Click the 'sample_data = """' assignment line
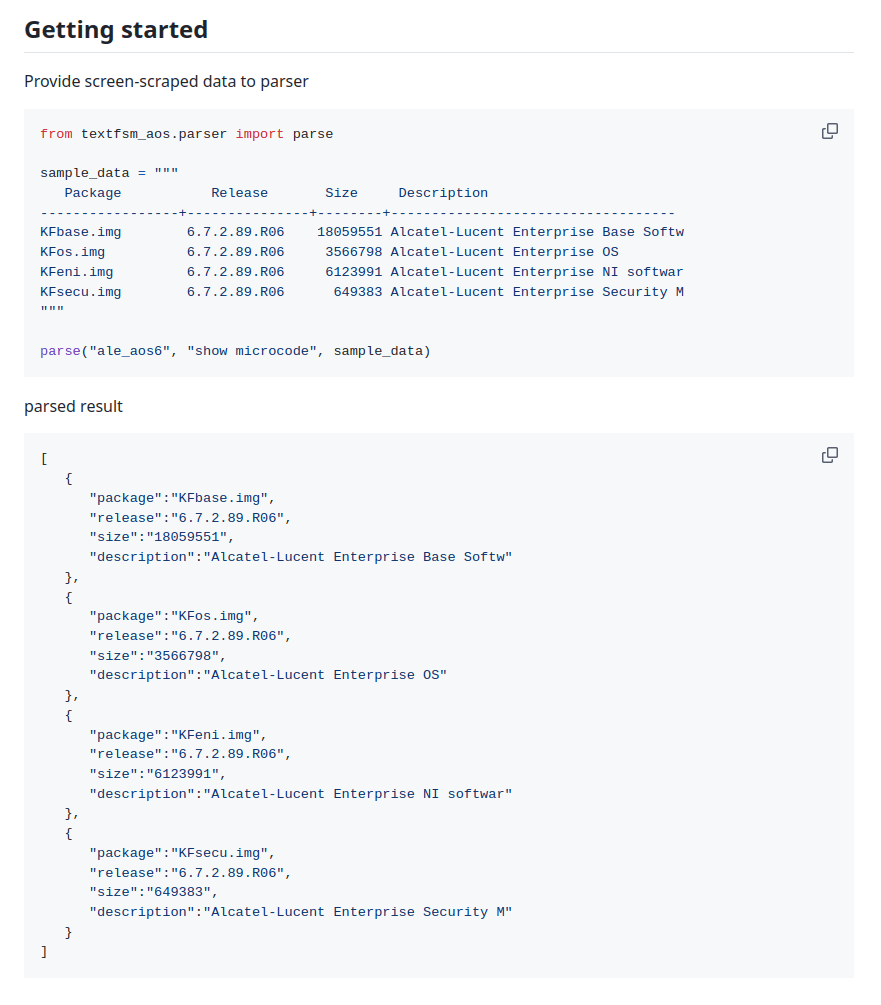 click(x=109, y=173)
